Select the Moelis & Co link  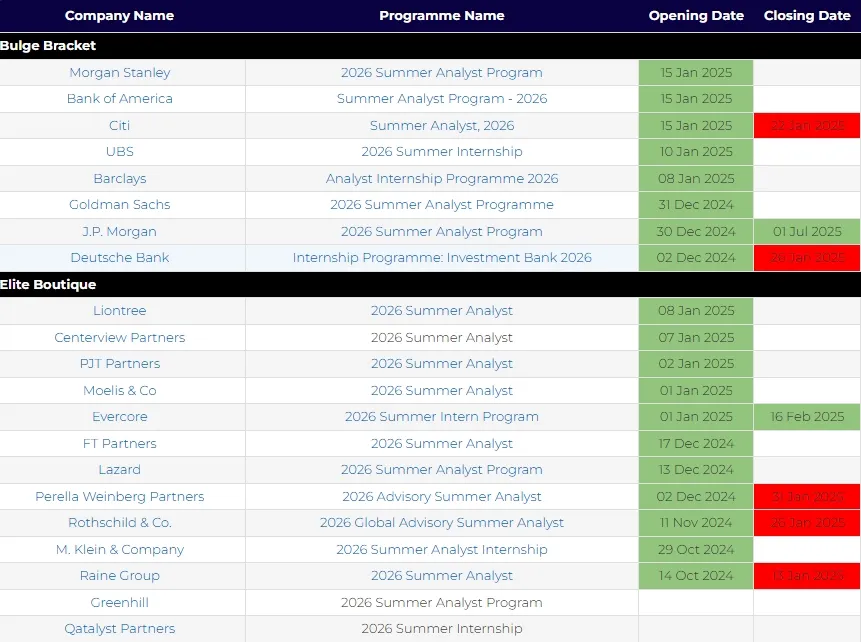tap(120, 390)
